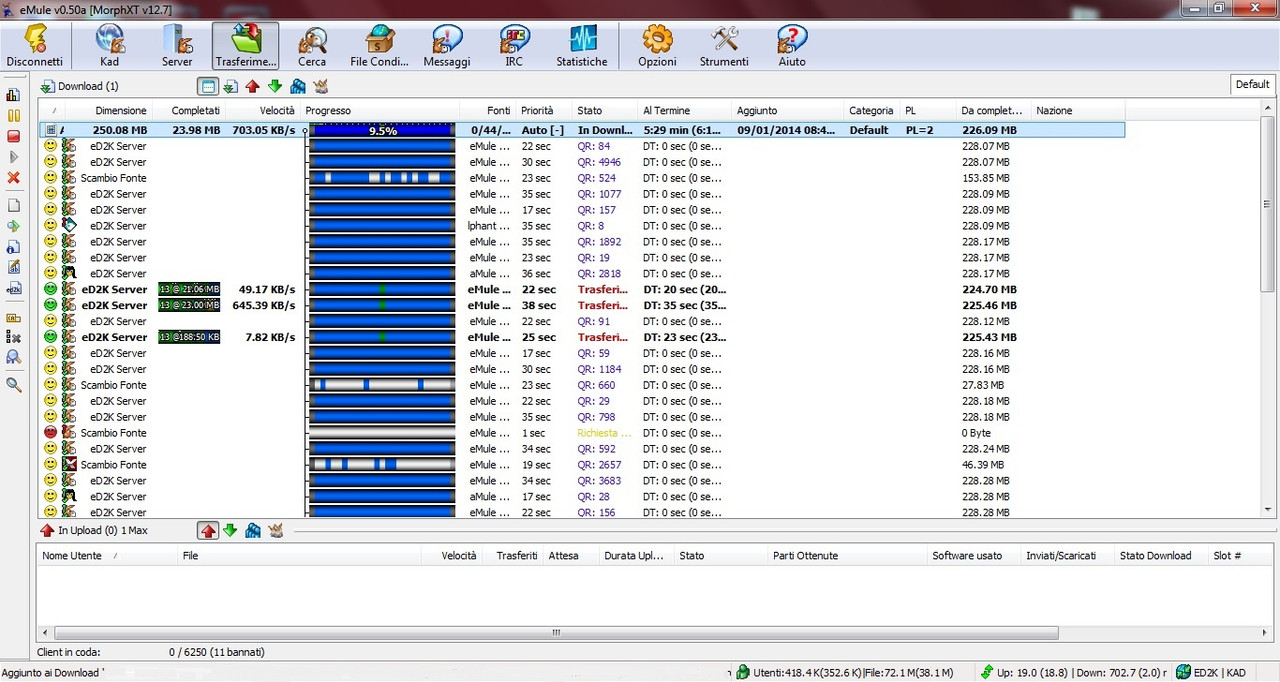Click the gray resume play icon in sidebar
The image size is (1280, 682).
pyautogui.click(x=14, y=157)
